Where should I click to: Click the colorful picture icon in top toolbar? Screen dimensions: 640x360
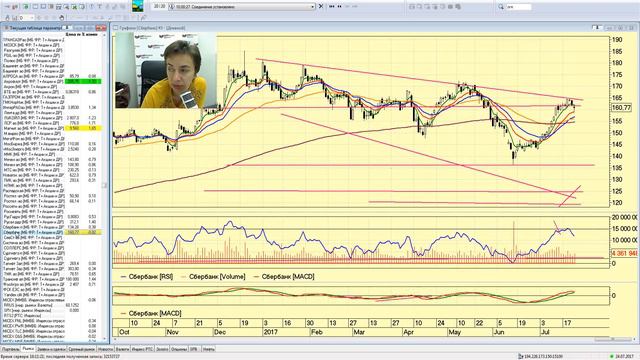pos(138,6)
